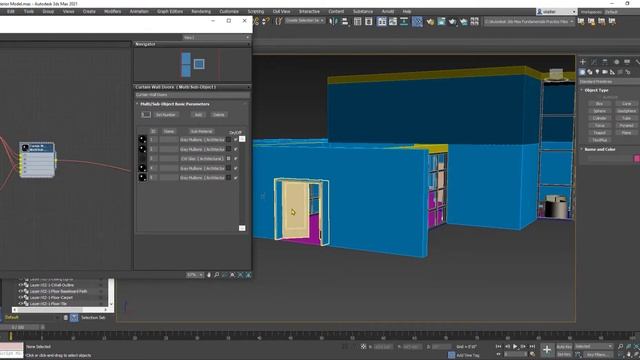
Task: Click the CW Glass sub-material color swatch
Action: (229, 158)
